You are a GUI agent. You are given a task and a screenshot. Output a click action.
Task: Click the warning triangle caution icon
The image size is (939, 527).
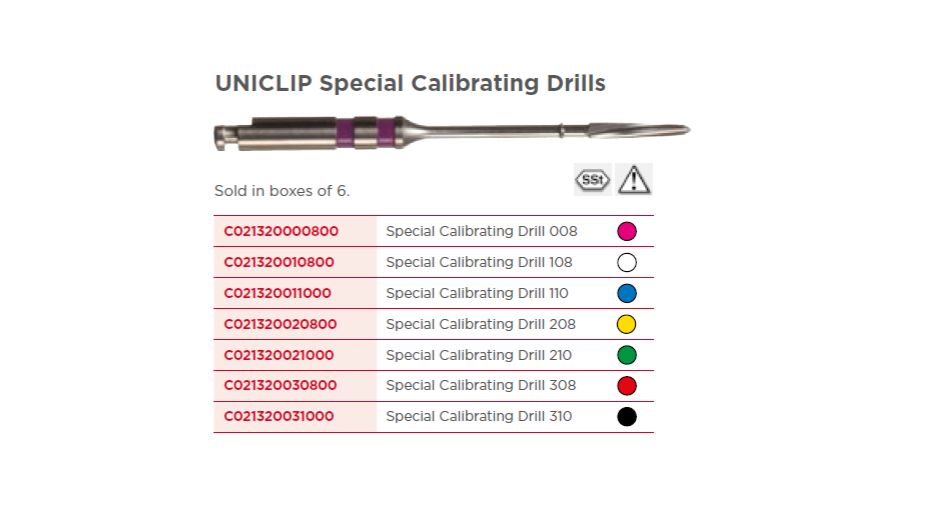[634, 180]
